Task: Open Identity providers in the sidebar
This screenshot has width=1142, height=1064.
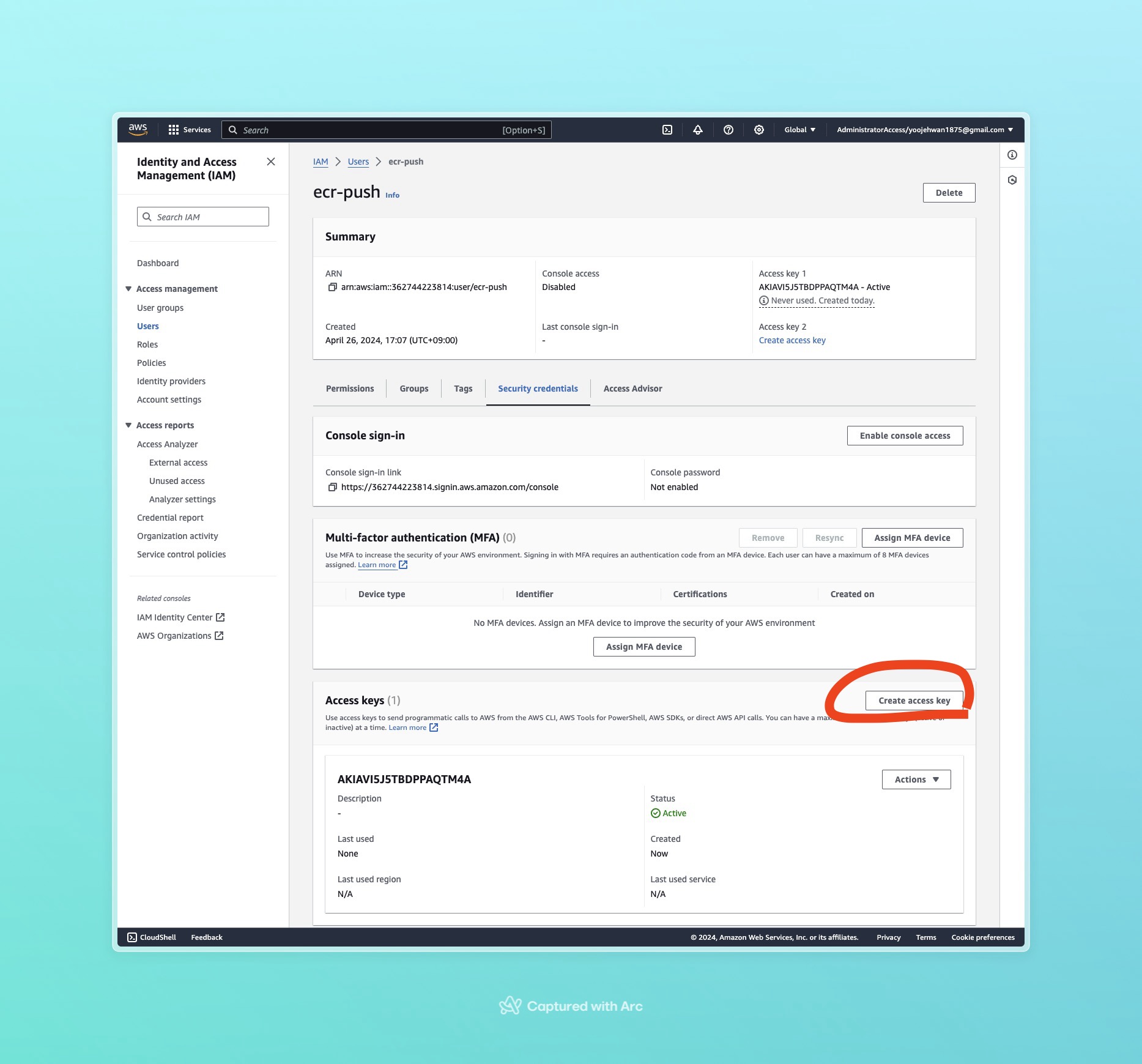Action: click(x=171, y=381)
